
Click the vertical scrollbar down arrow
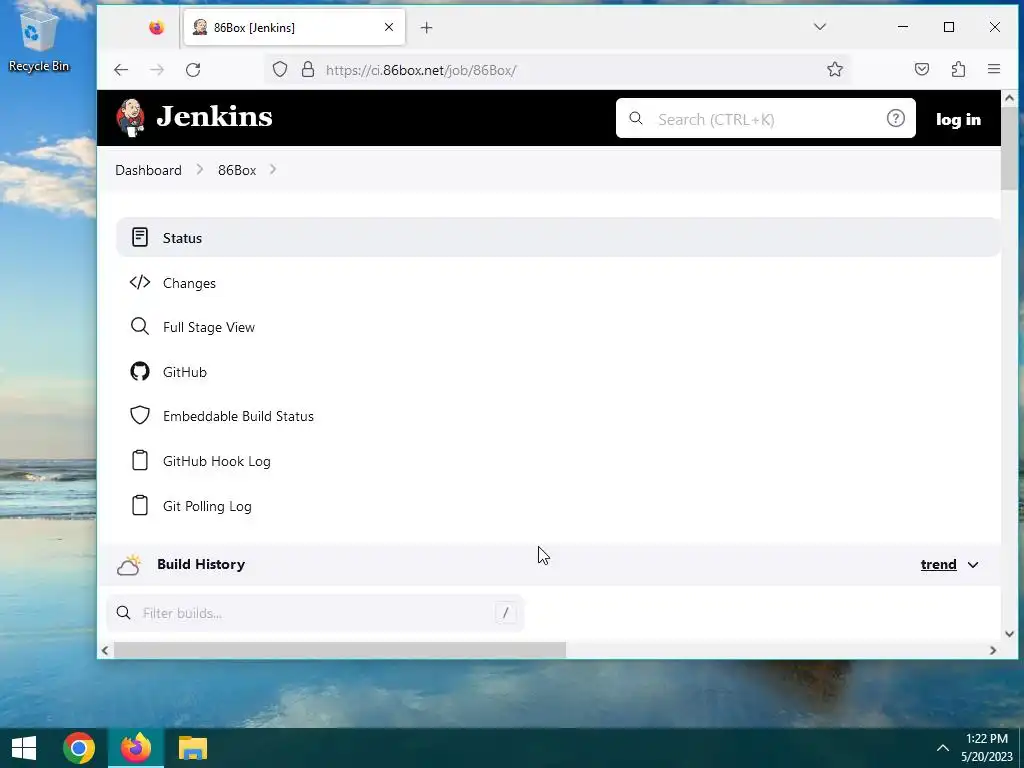point(1009,633)
